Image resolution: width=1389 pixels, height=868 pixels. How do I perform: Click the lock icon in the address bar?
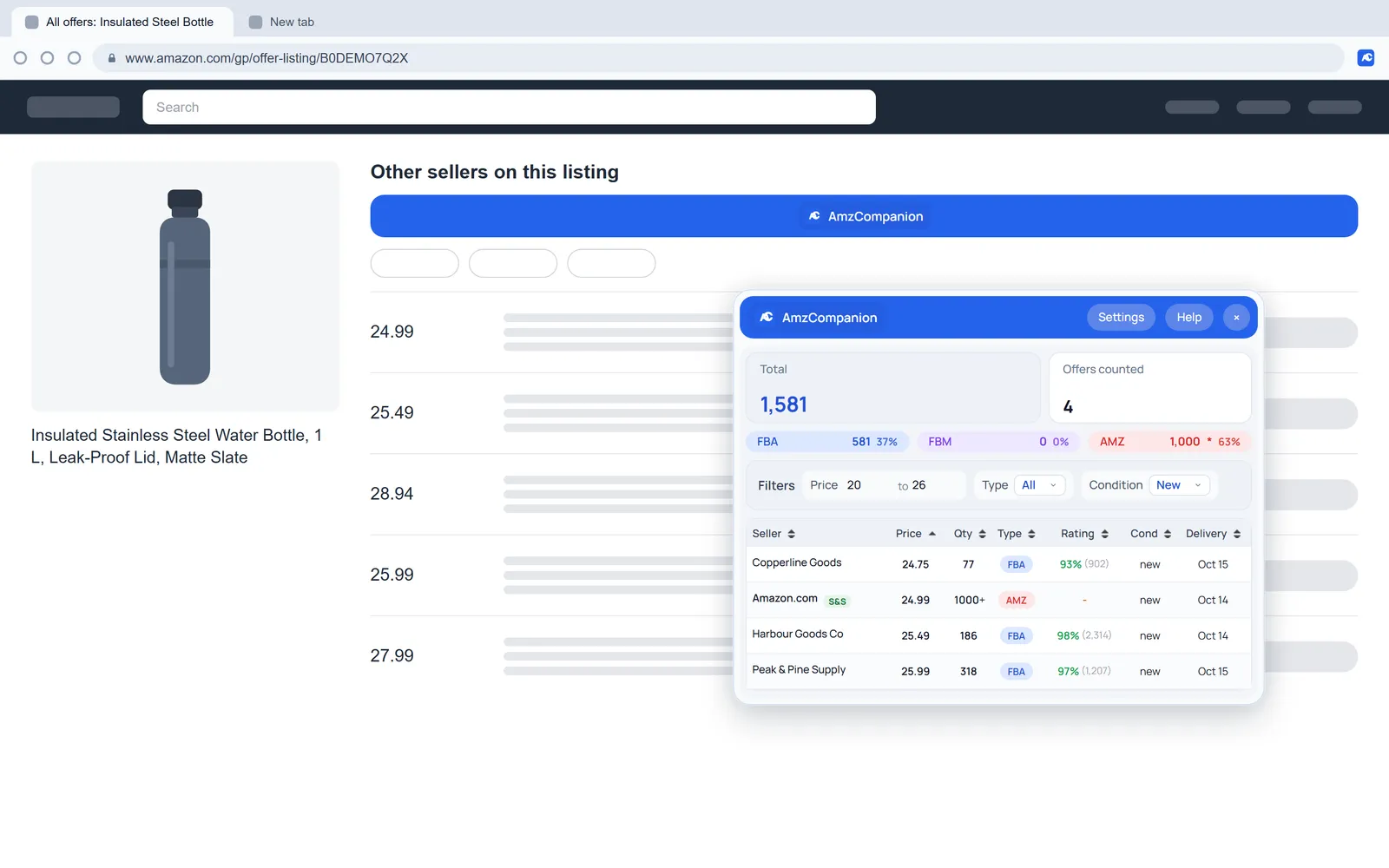[x=111, y=58]
